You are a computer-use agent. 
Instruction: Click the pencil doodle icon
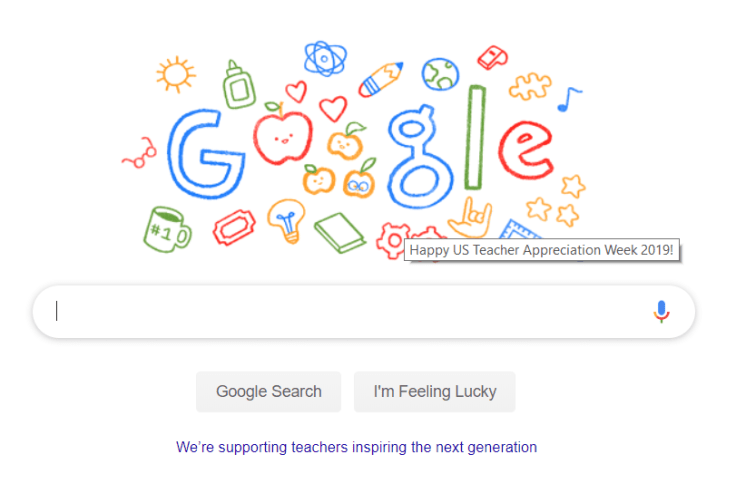[380, 79]
